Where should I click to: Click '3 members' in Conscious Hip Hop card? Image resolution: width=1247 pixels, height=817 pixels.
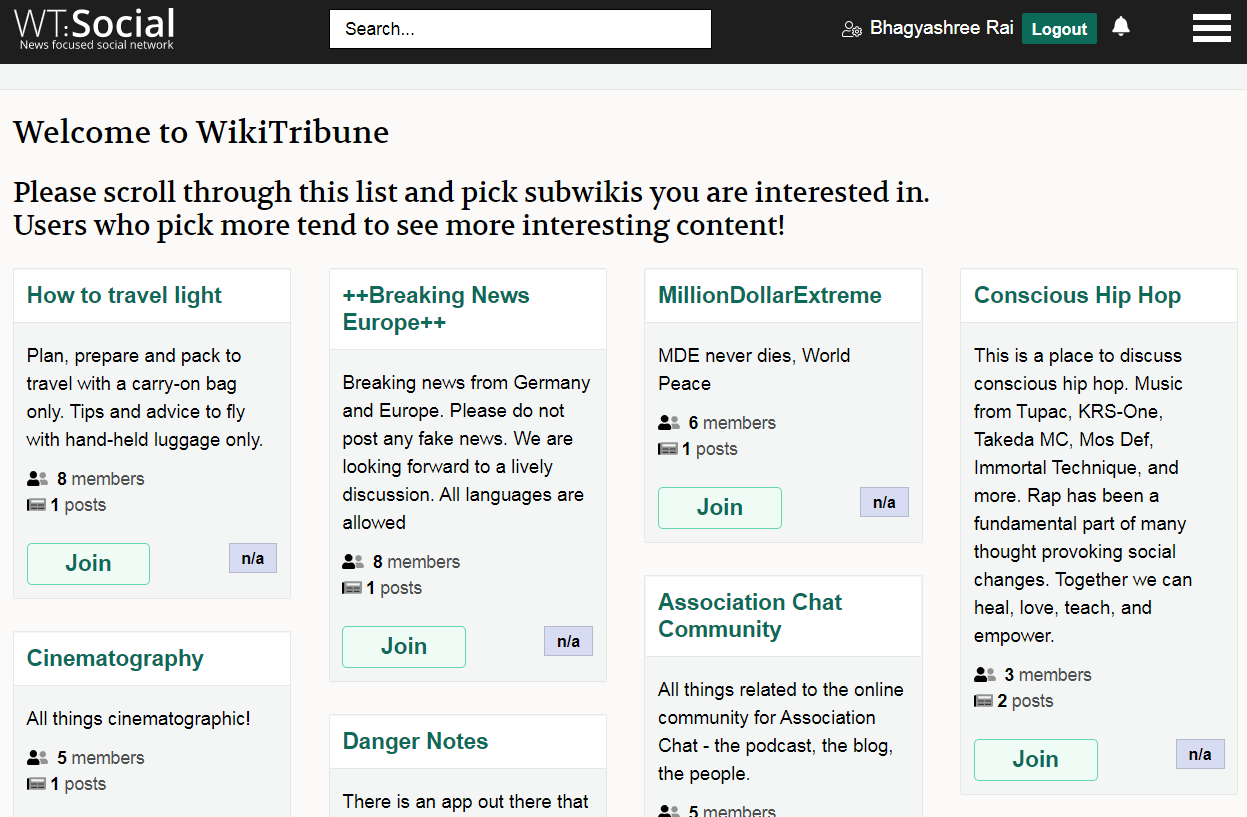[x=1048, y=675]
